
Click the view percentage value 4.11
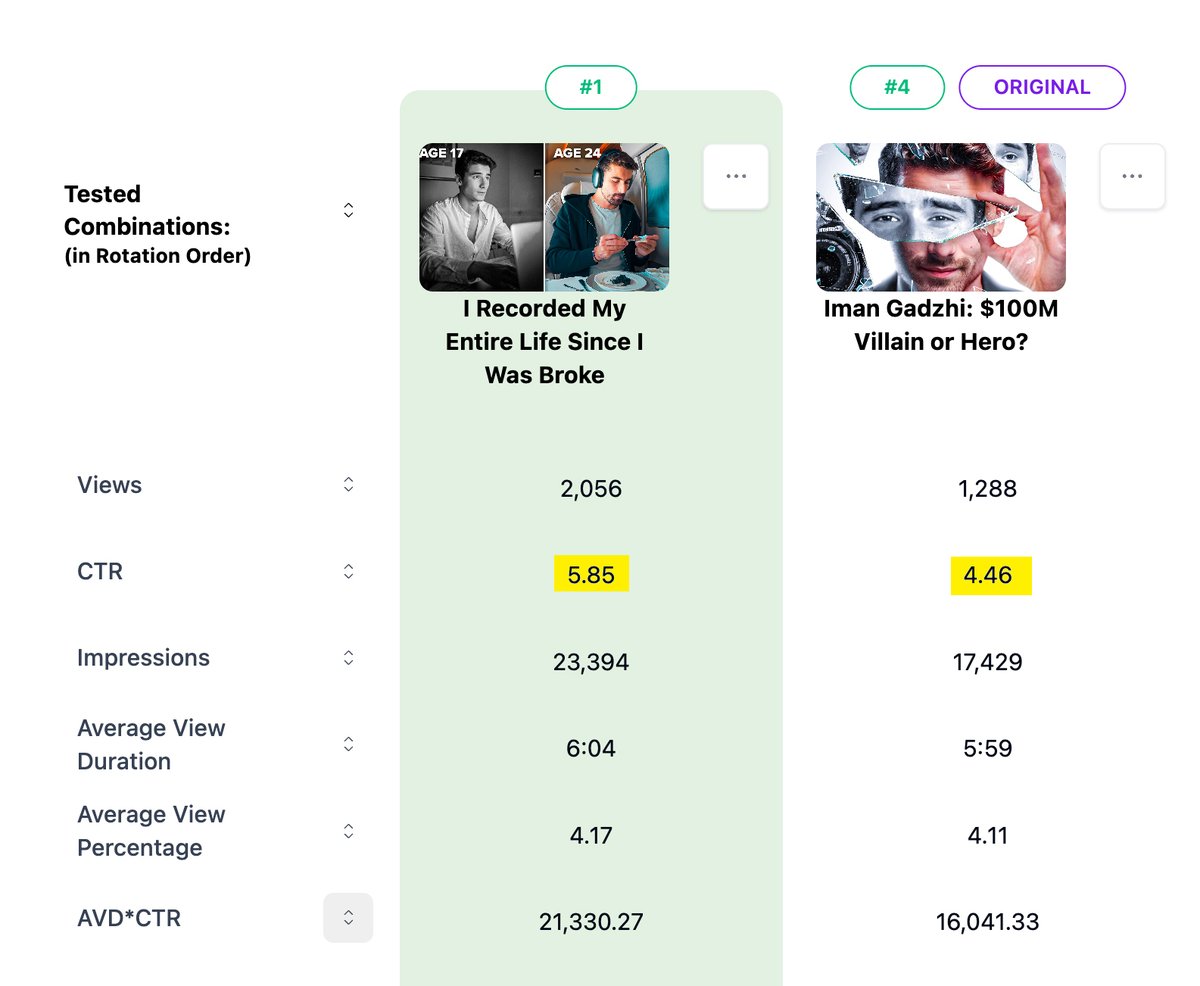988,835
